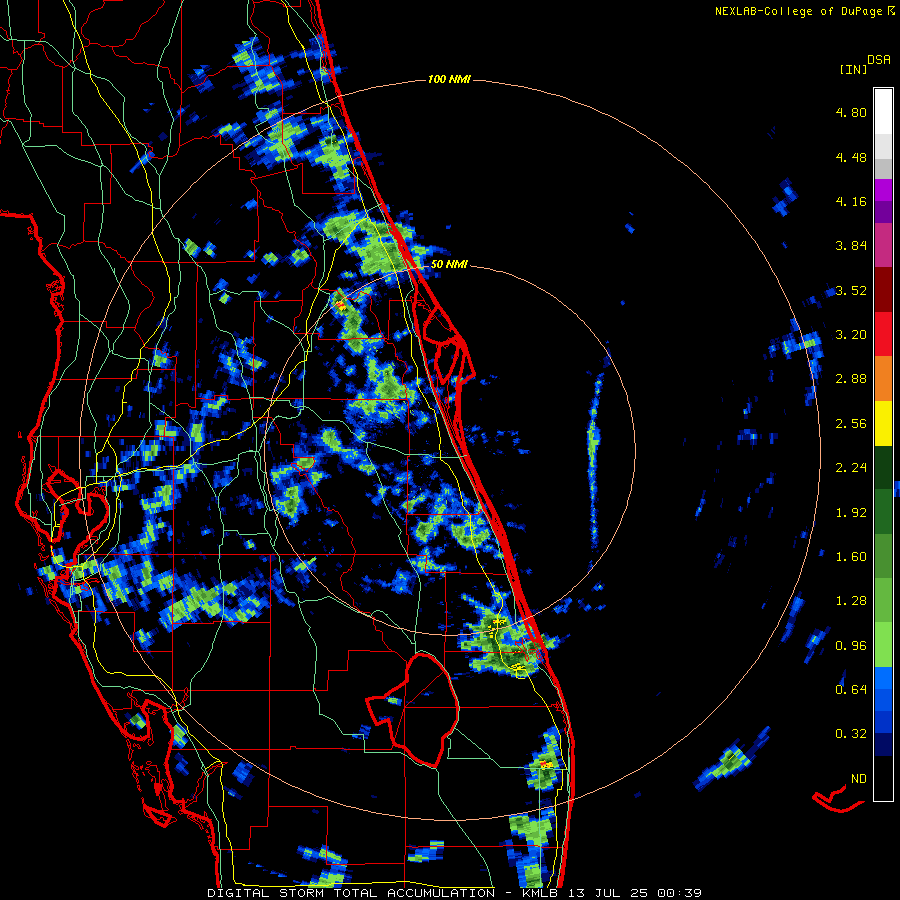900x900 pixels.
Task: Click the 100 NMI range ring label
Action: (449, 79)
